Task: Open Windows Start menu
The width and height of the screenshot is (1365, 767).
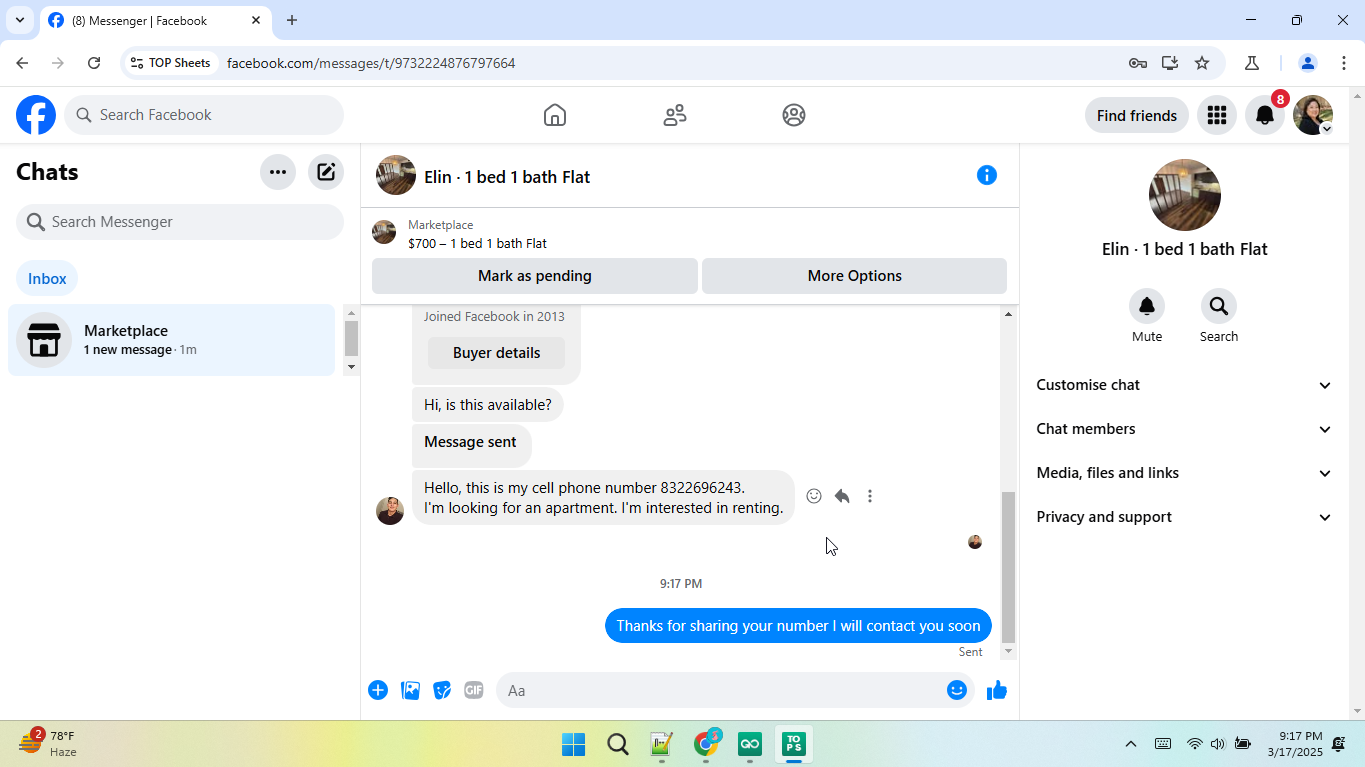Action: (573, 745)
